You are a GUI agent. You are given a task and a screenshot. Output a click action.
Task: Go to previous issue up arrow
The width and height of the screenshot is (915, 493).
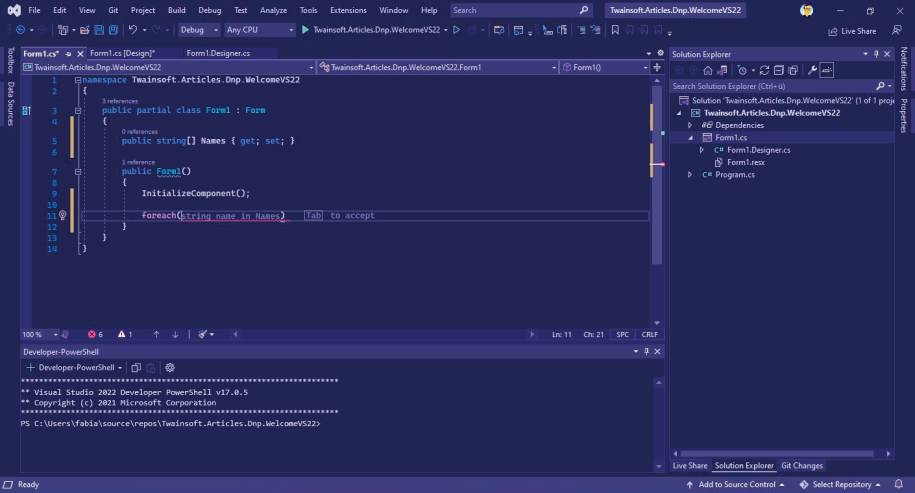tap(156, 334)
